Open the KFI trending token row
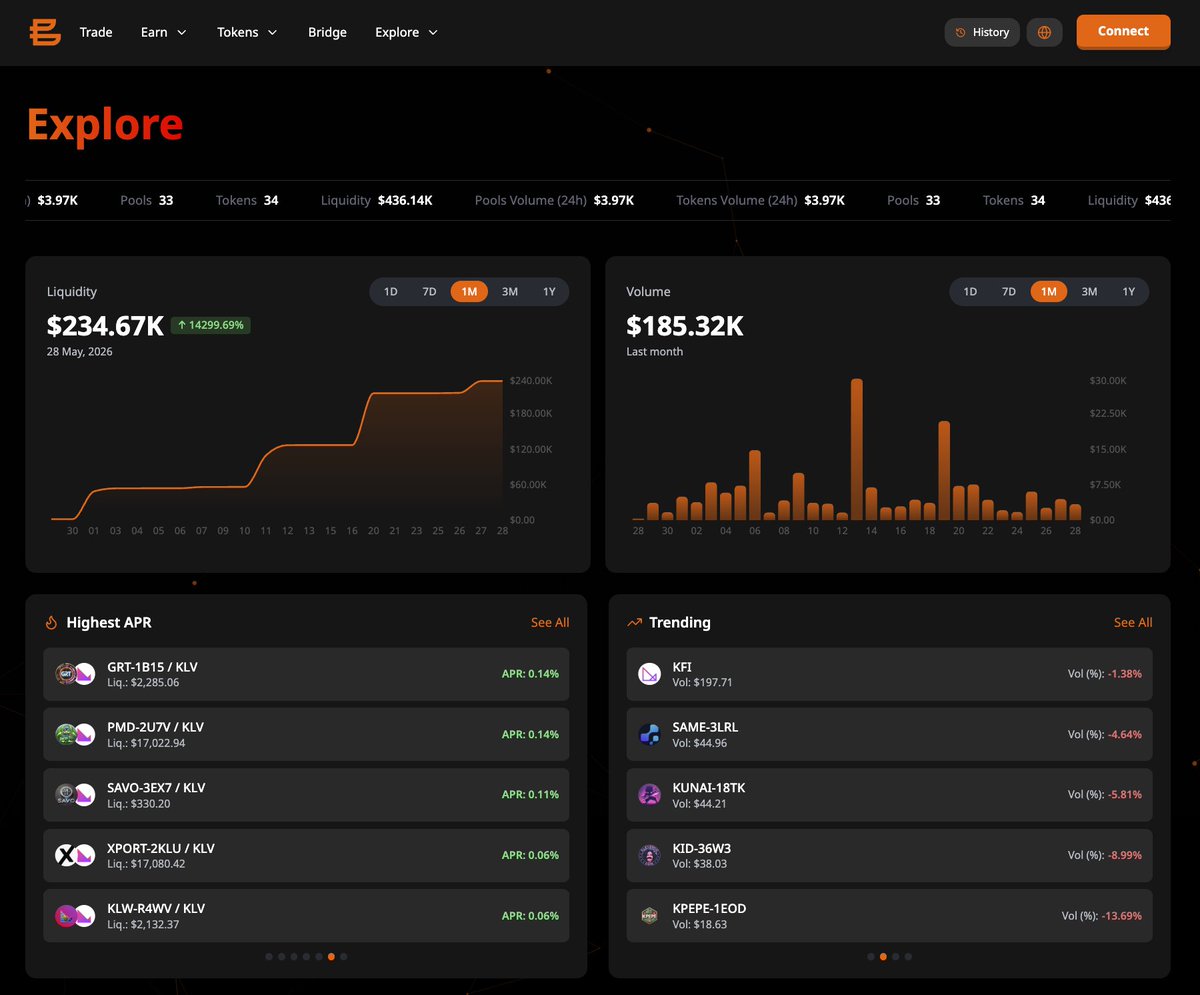 click(x=889, y=674)
